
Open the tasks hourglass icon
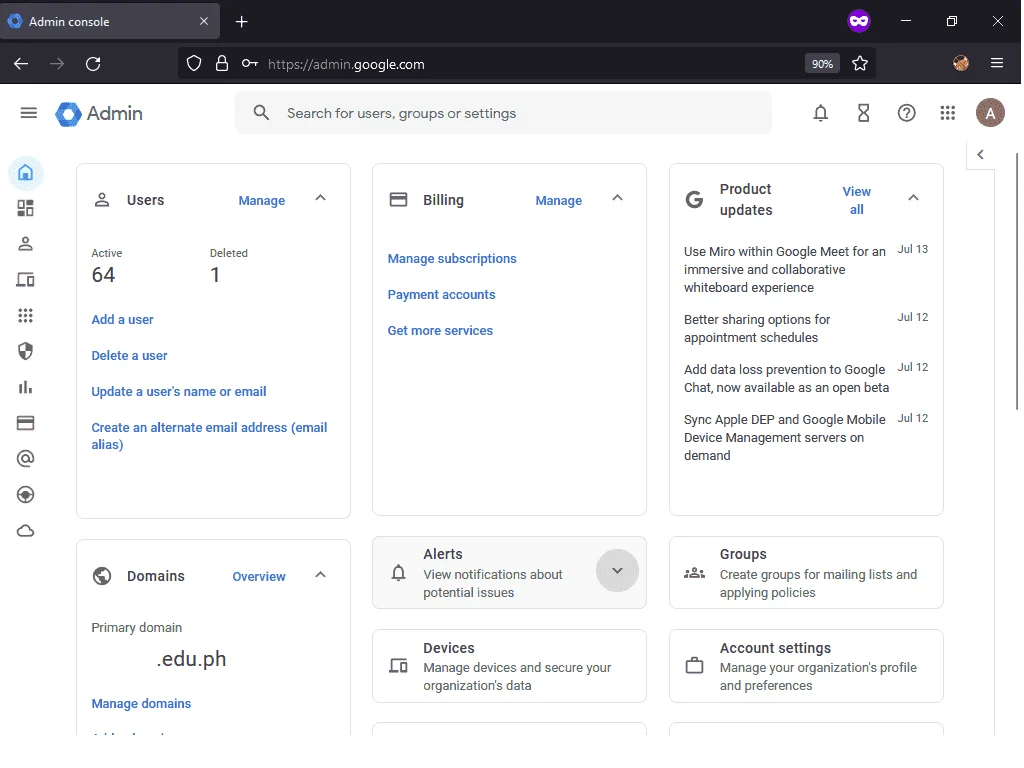[x=863, y=113]
